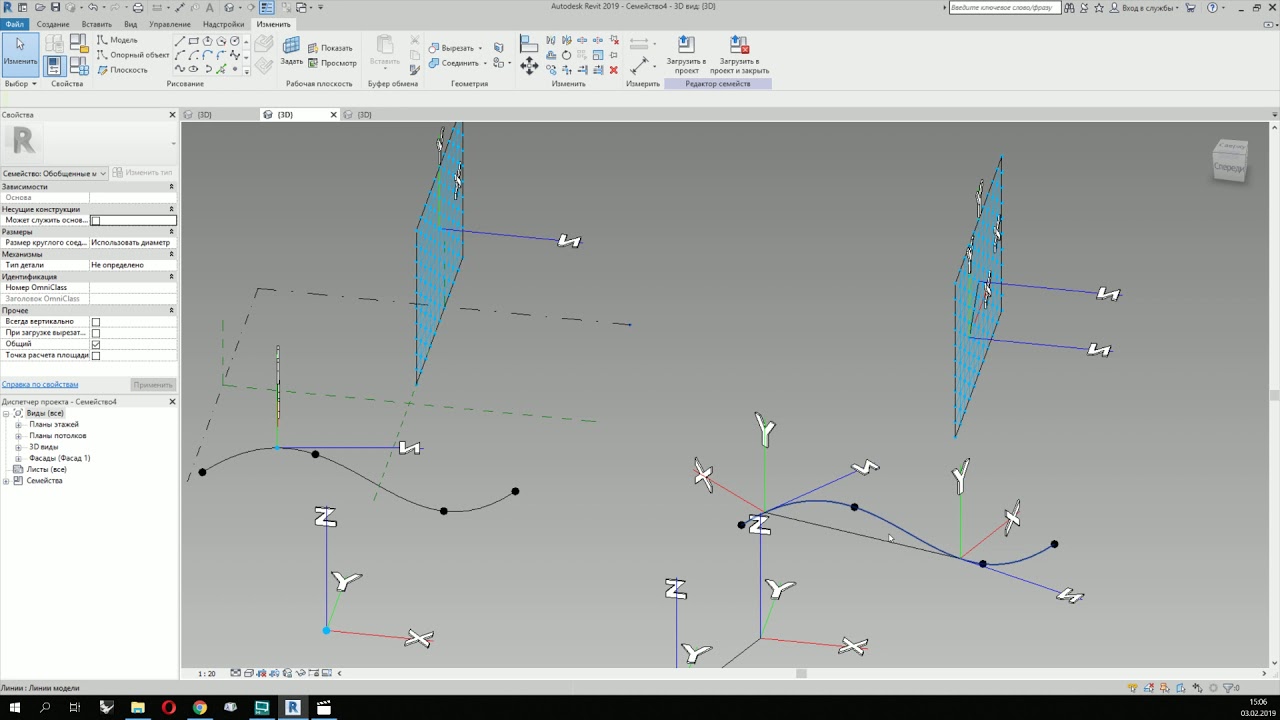Click the Номер OmniClass field
This screenshot has width=1280, height=720.
[133, 288]
